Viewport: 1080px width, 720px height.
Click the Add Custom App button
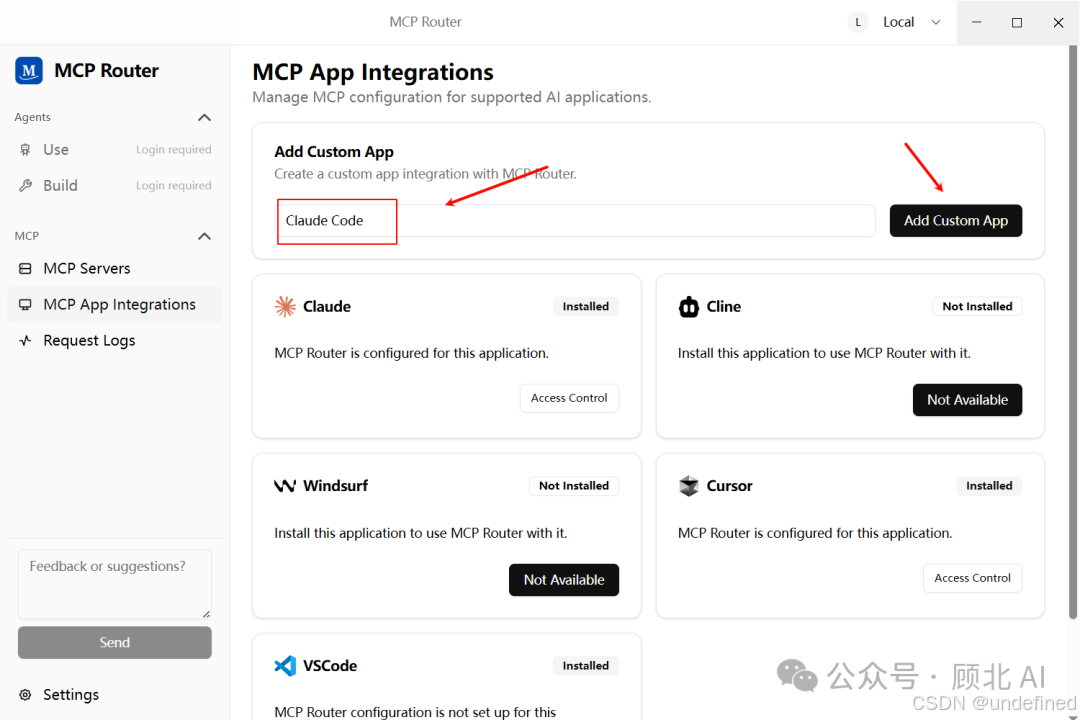click(956, 220)
